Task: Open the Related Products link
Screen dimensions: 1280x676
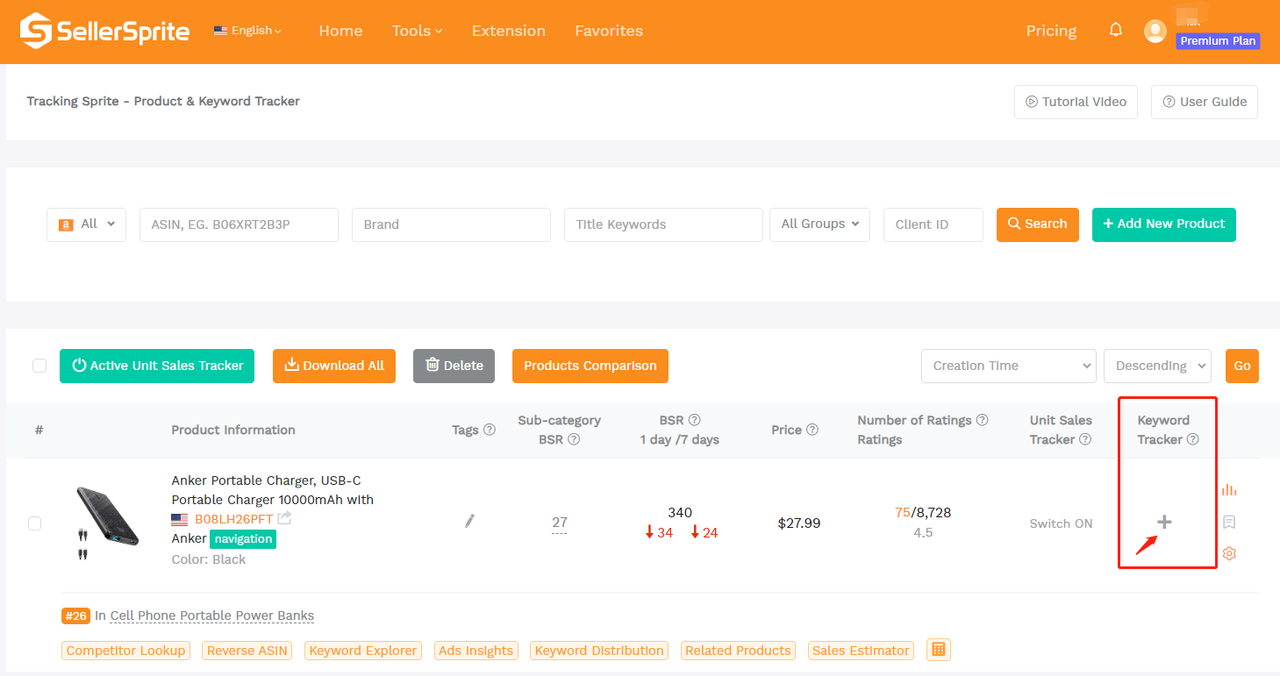Action: point(738,651)
